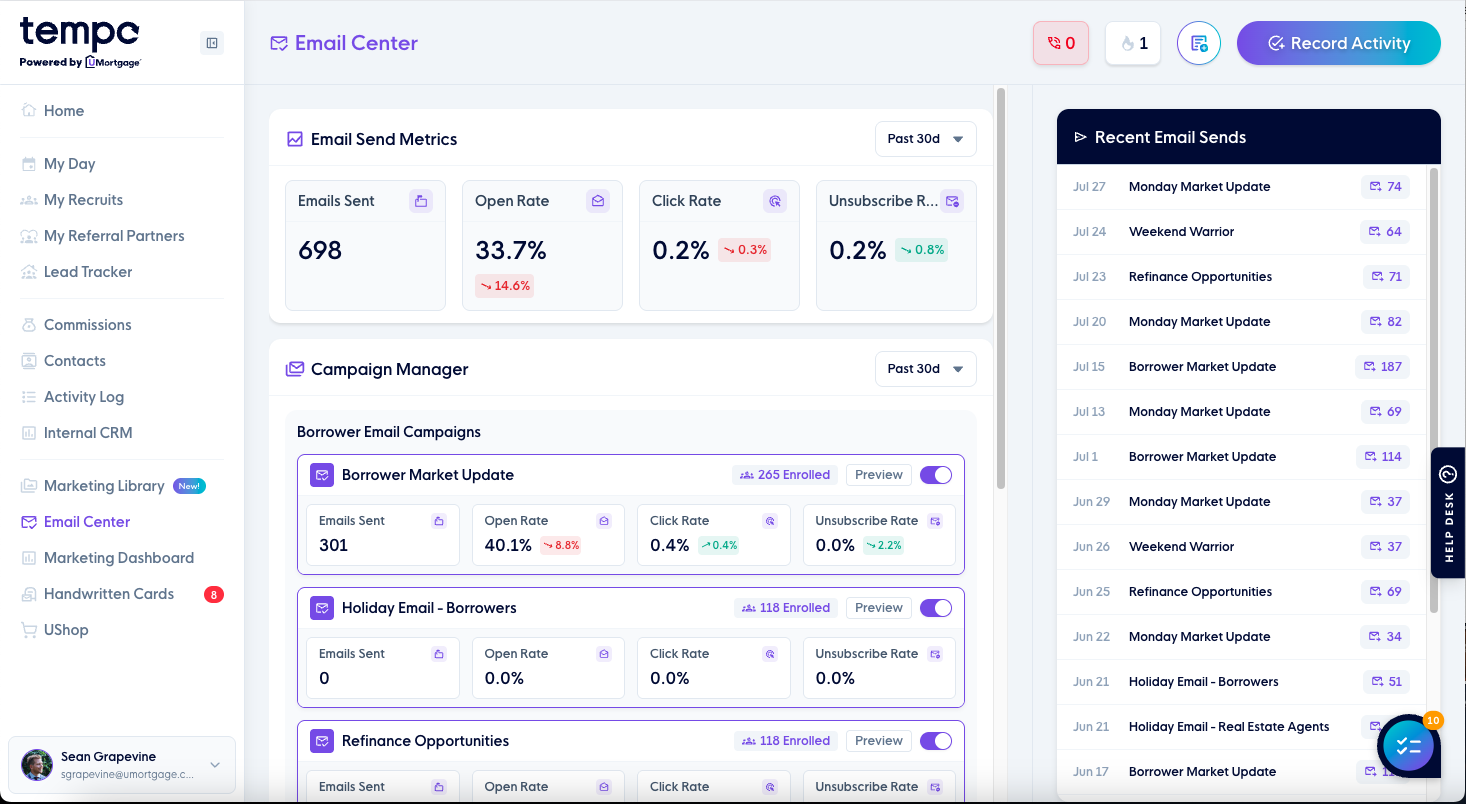
Task: Click the Holiday Email - Borrowers campaign icon
Action: [322, 608]
